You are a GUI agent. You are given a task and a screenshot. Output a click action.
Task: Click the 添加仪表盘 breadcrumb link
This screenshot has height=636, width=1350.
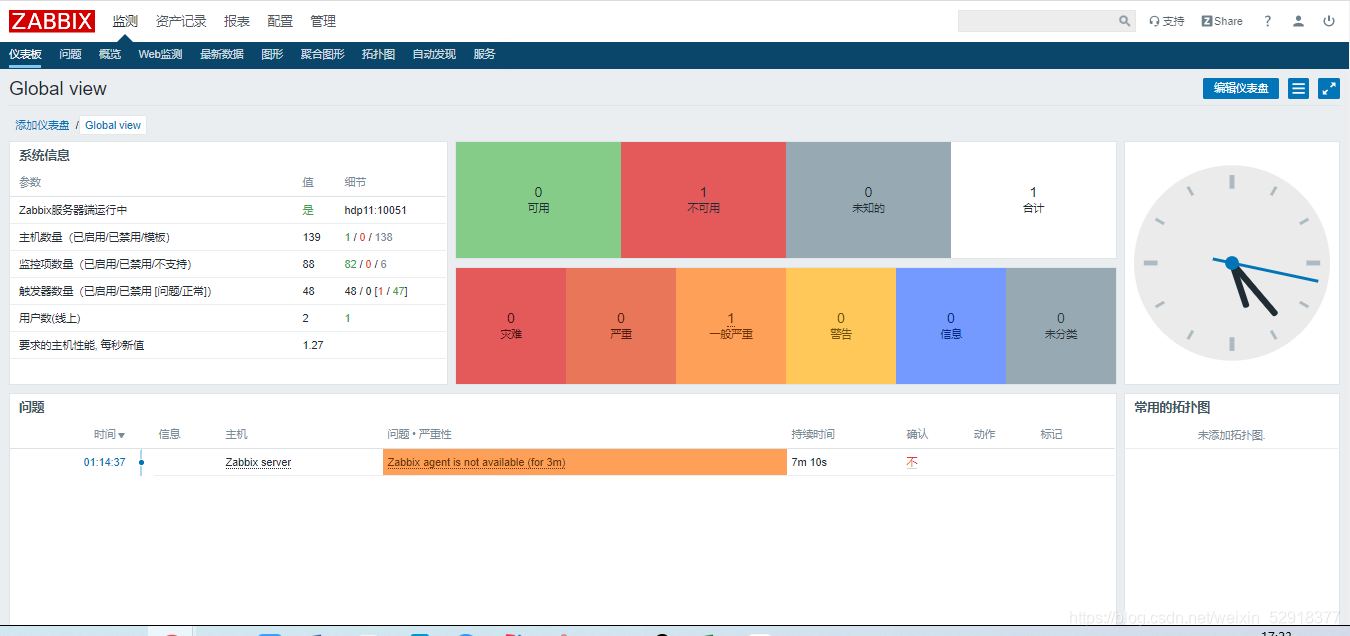coord(42,125)
